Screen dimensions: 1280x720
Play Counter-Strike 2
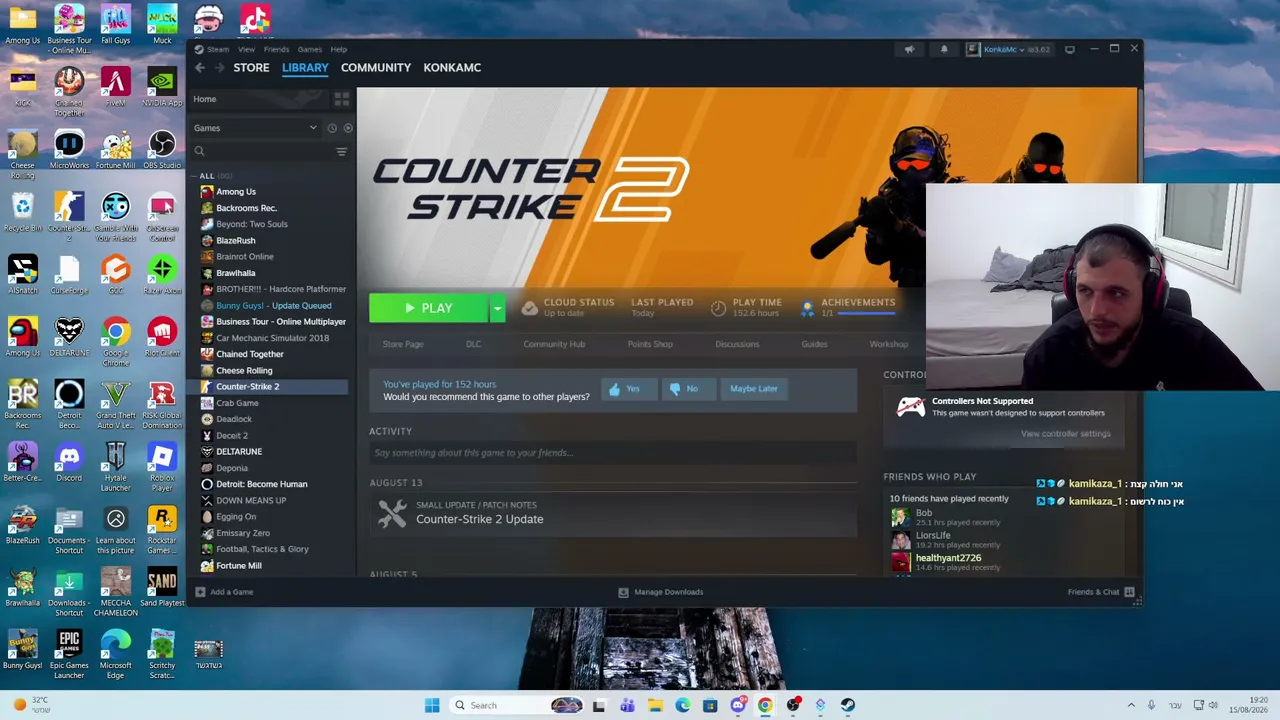[429, 308]
